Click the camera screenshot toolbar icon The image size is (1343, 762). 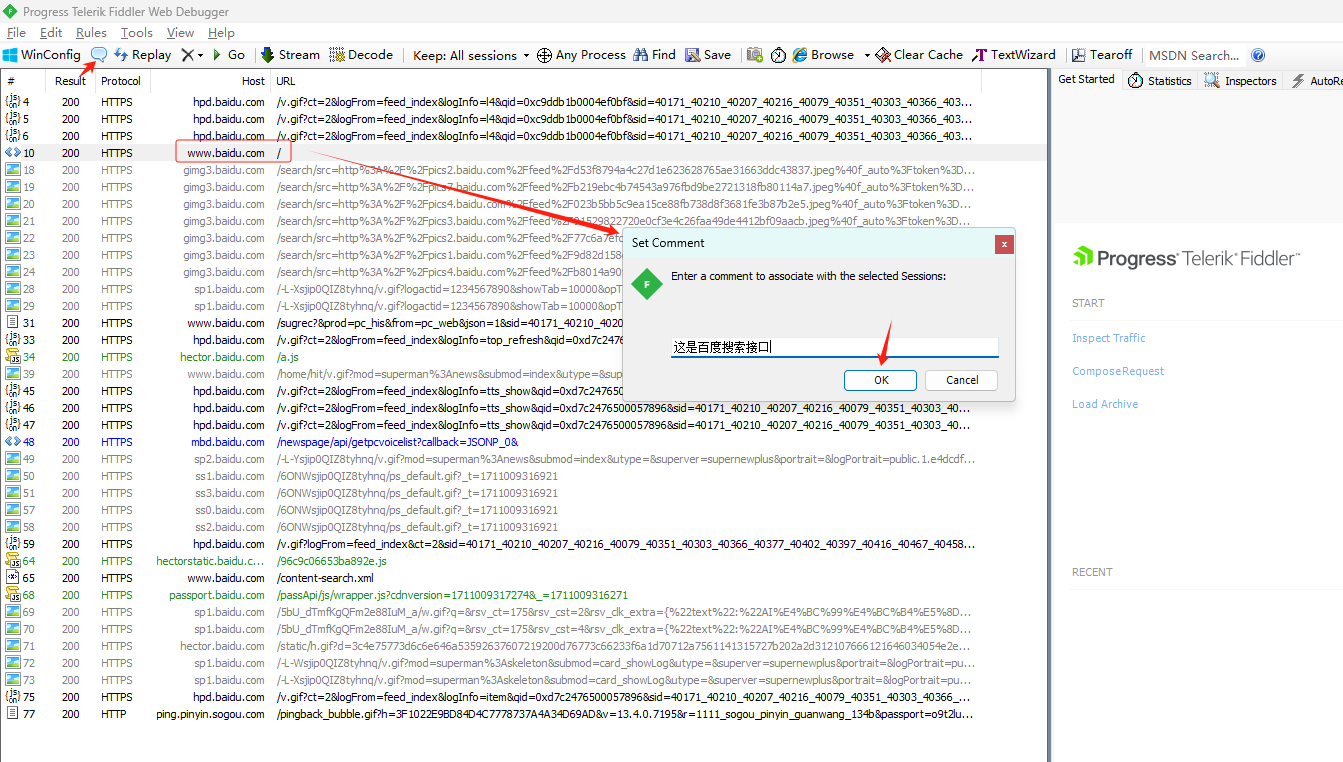[x=755, y=55]
